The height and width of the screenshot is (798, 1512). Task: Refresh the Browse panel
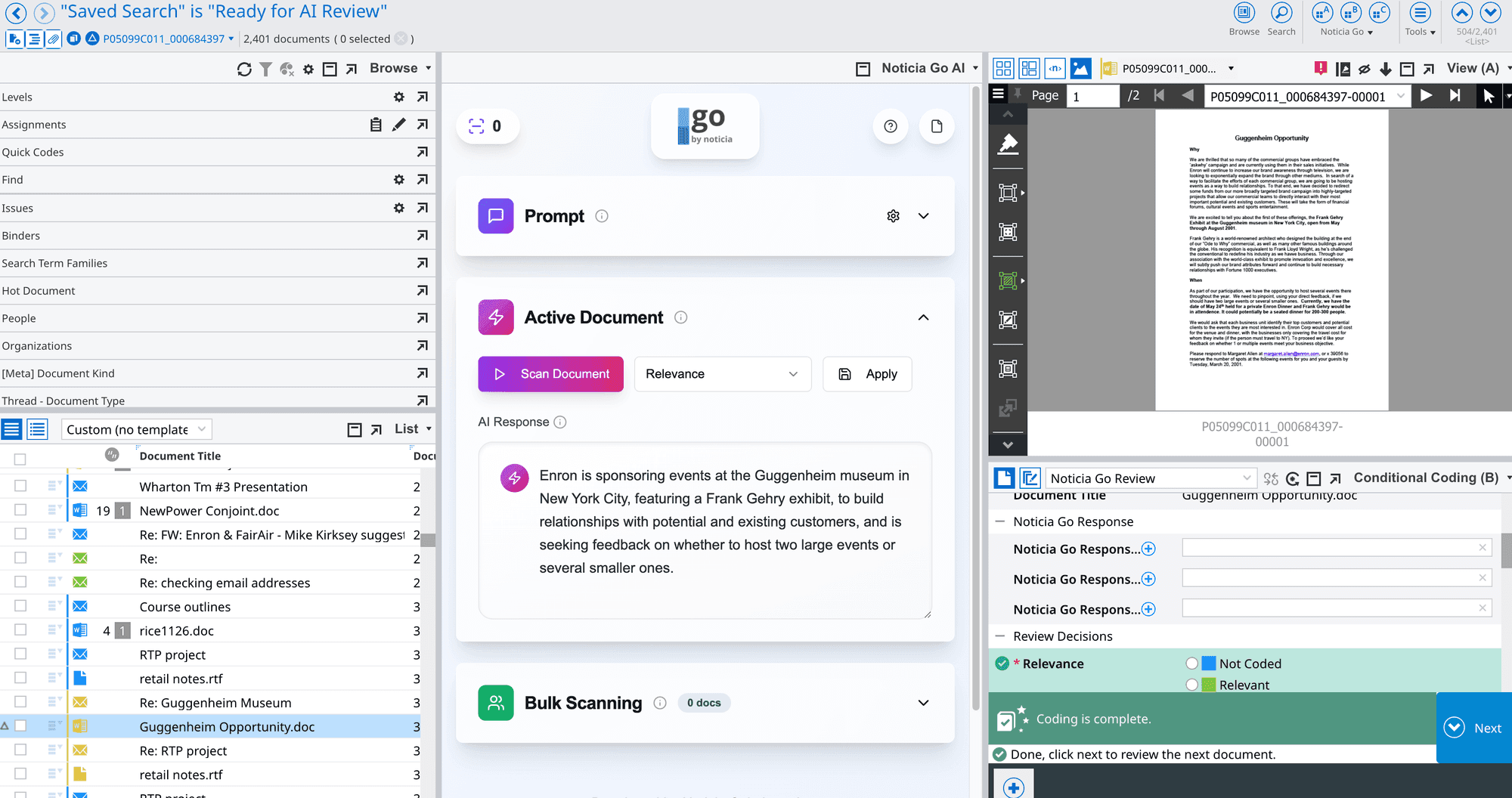tap(244, 69)
